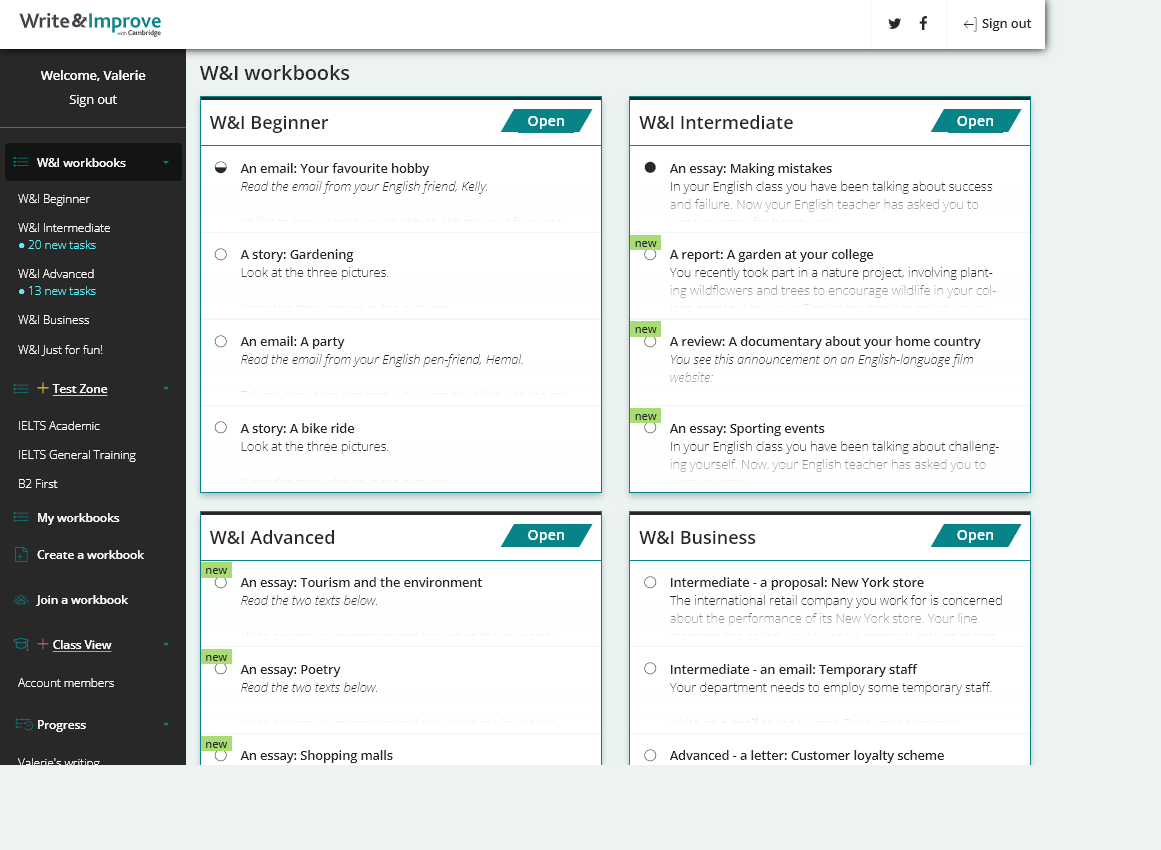
Task: Click the Twitter icon in header
Action: click(894, 24)
